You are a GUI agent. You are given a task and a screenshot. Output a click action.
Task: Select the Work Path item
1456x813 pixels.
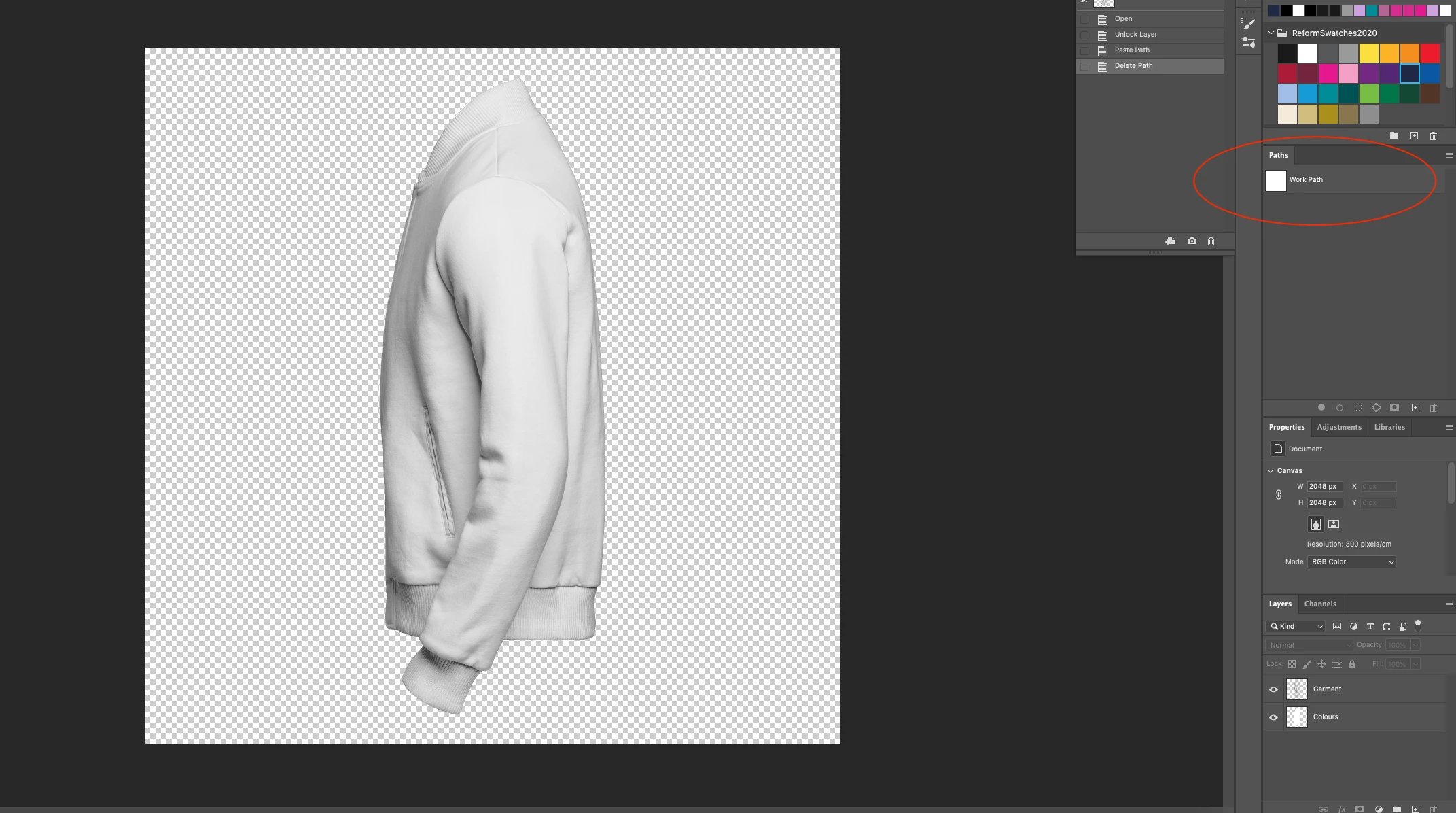[x=1306, y=180]
